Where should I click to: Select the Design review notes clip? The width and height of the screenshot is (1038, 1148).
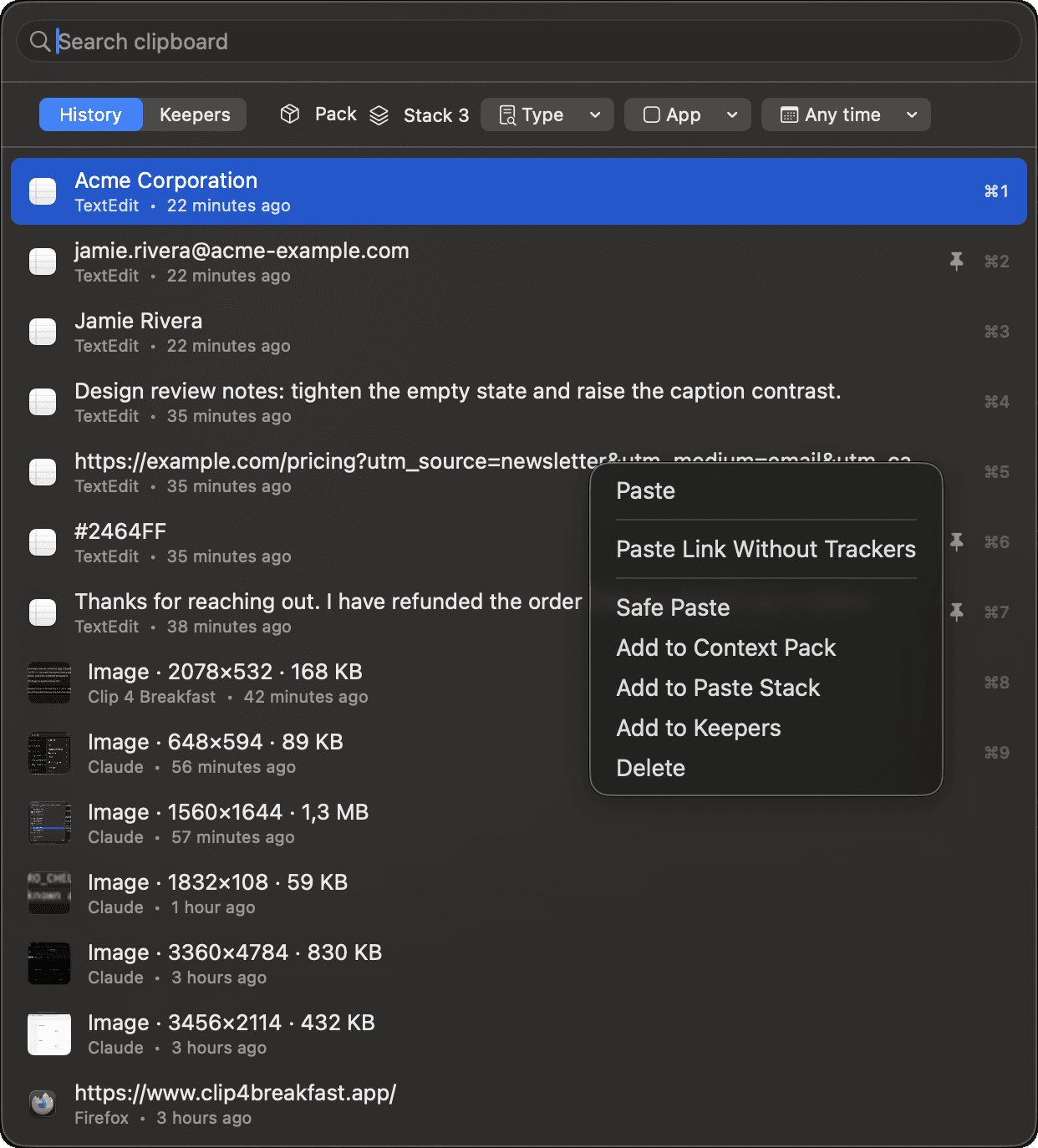click(519, 402)
